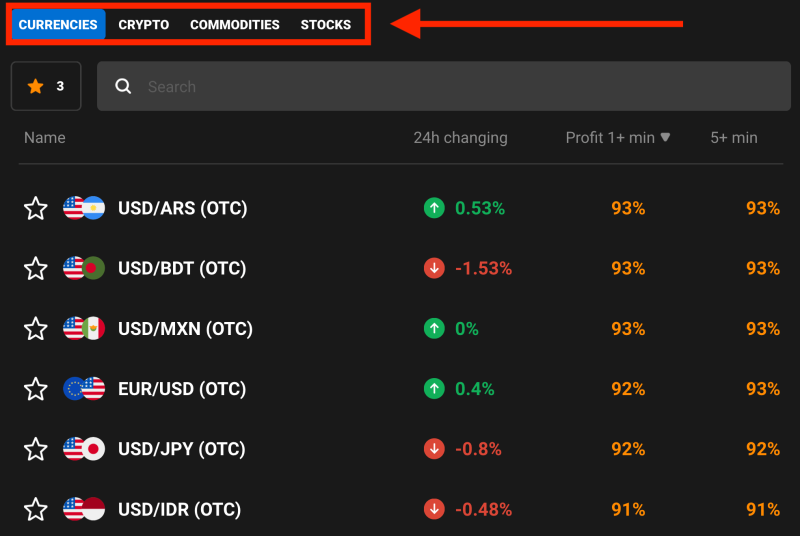The width and height of the screenshot is (800, 536).
Task: Click the USD/IDR flag pair icon
Action: tap(84, 510)
